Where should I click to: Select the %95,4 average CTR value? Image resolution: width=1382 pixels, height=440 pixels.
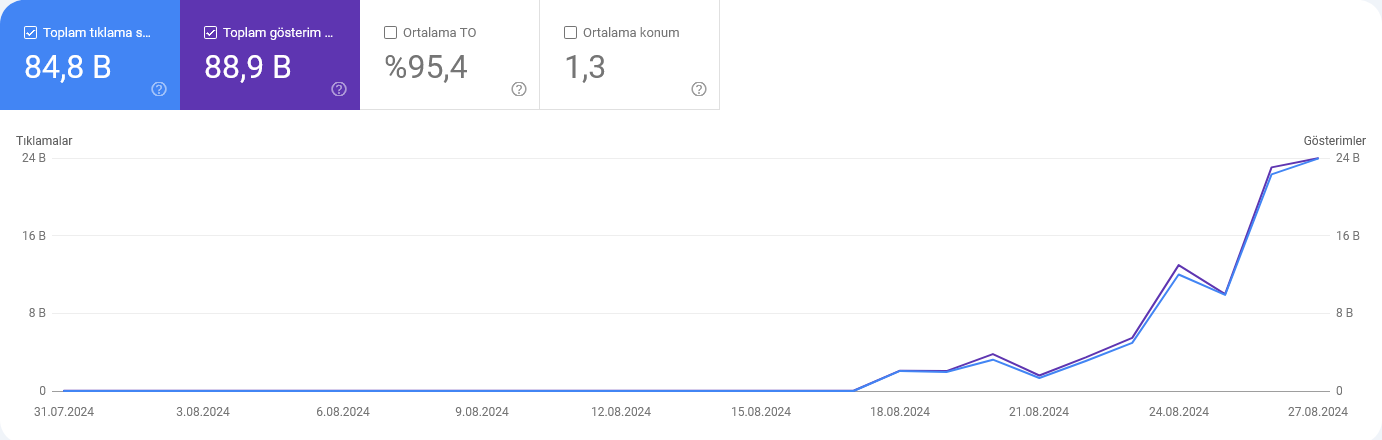pos(426,67)
